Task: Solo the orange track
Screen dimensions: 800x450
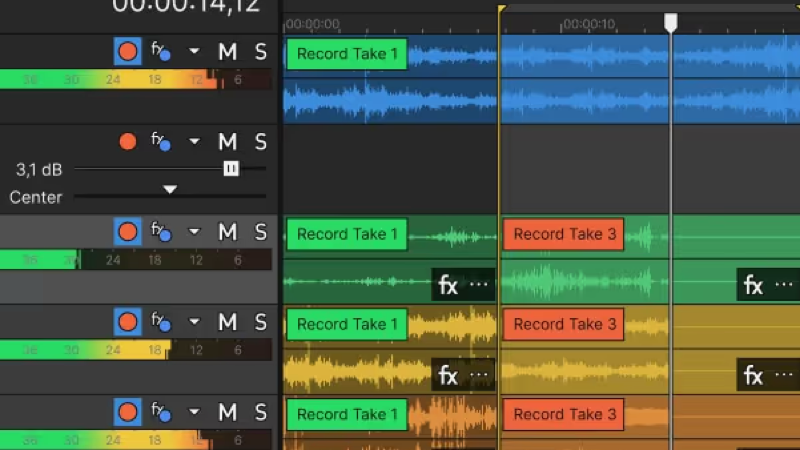Action: [x=260, y=412]
